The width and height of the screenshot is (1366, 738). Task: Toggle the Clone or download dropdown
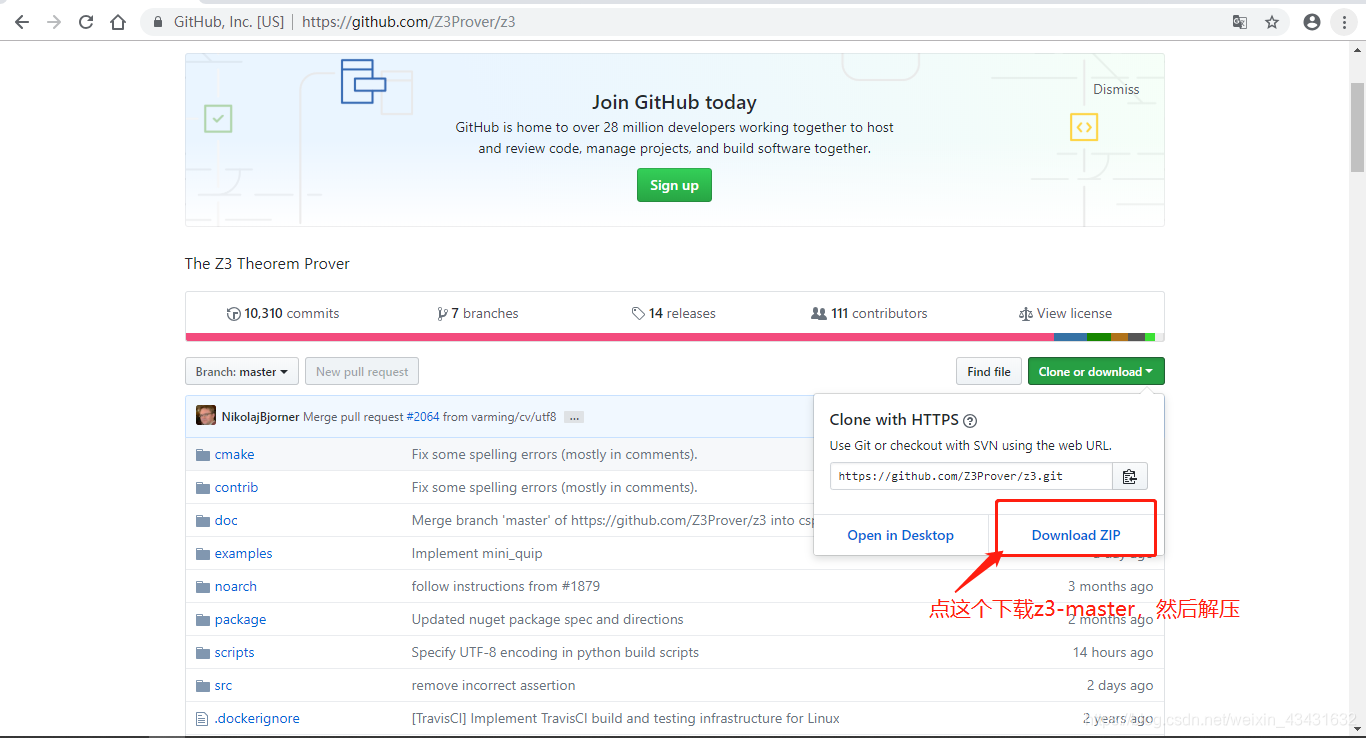1096,372
